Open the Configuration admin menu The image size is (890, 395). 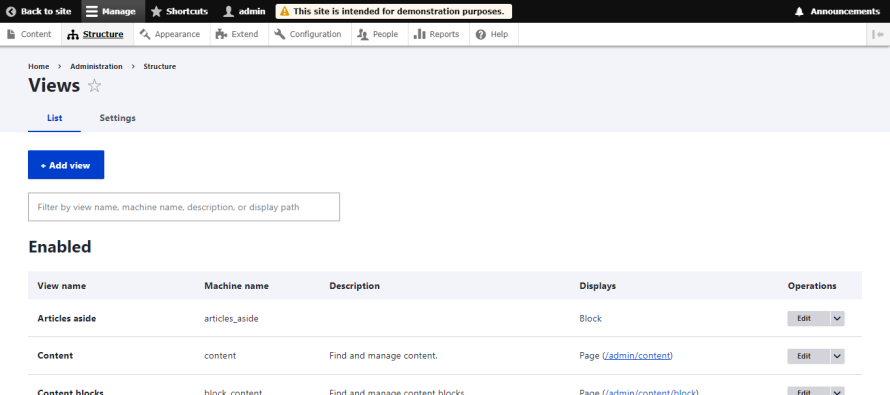(x=310, y=34)
